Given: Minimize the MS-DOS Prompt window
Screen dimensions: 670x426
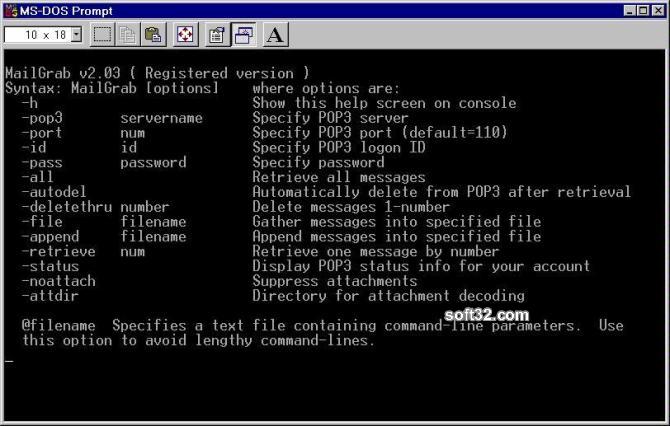Looking at the screenshot, I should click(x=629, y=11).
